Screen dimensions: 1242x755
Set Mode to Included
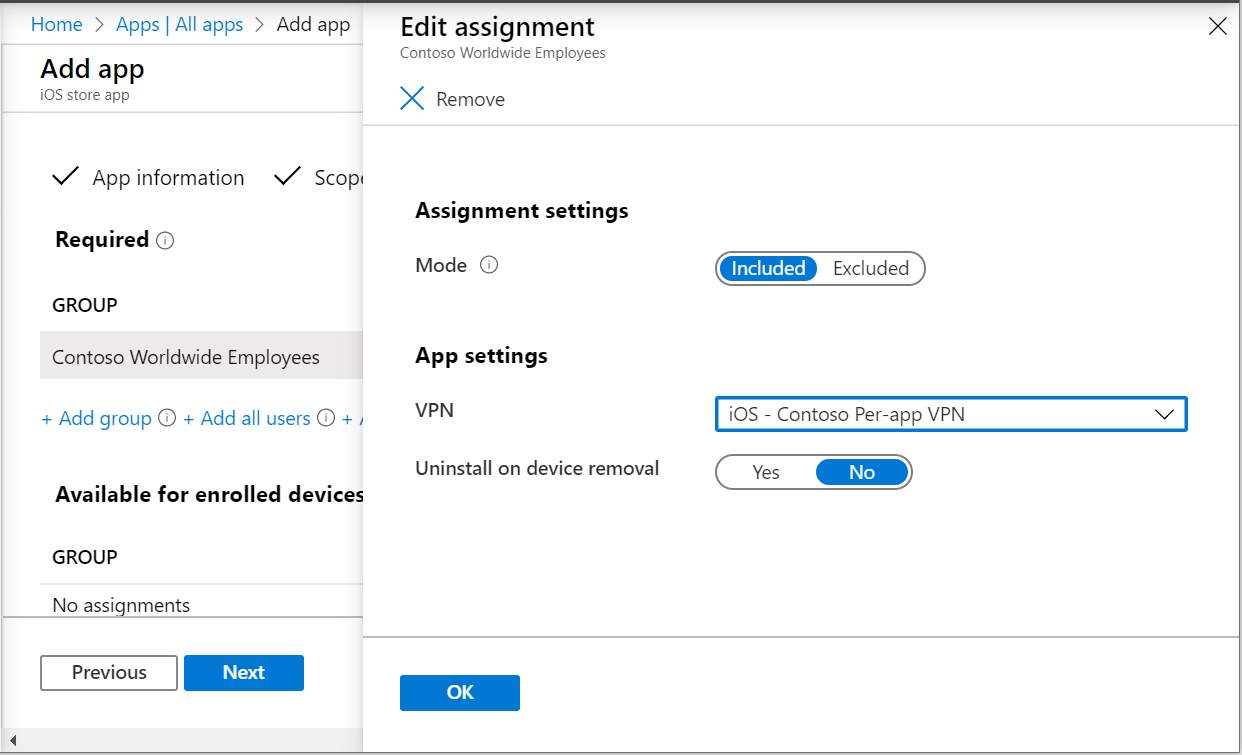click(x=768, y=268)
